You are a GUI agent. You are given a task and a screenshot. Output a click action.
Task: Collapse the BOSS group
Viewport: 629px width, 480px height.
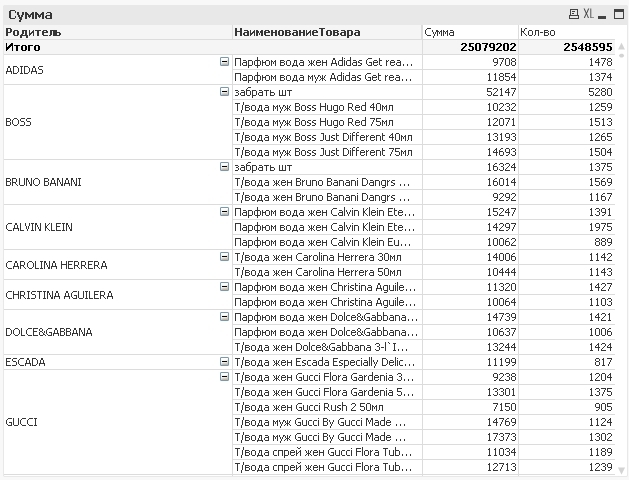point(224,92)
